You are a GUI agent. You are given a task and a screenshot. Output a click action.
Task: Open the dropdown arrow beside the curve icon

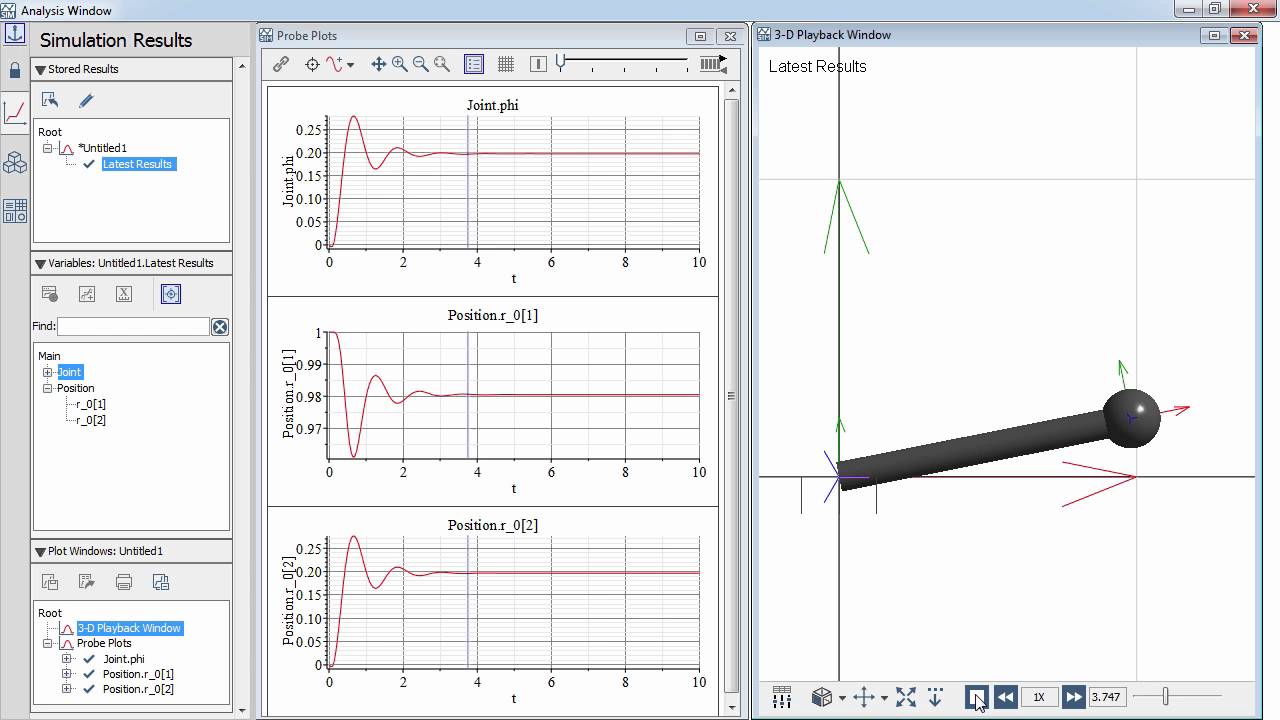[350, 65]
